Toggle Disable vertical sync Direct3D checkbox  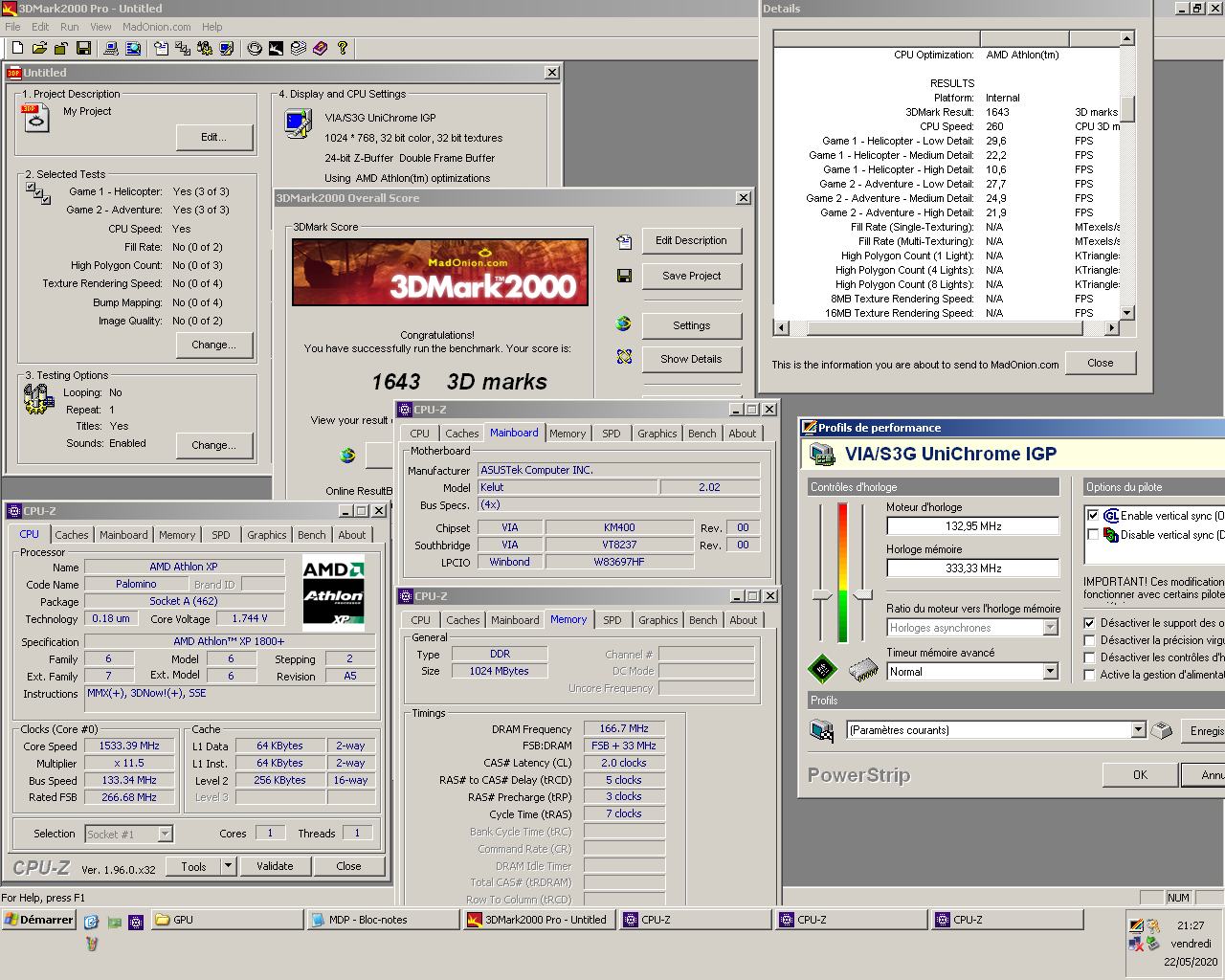[x=1093, y=534]
